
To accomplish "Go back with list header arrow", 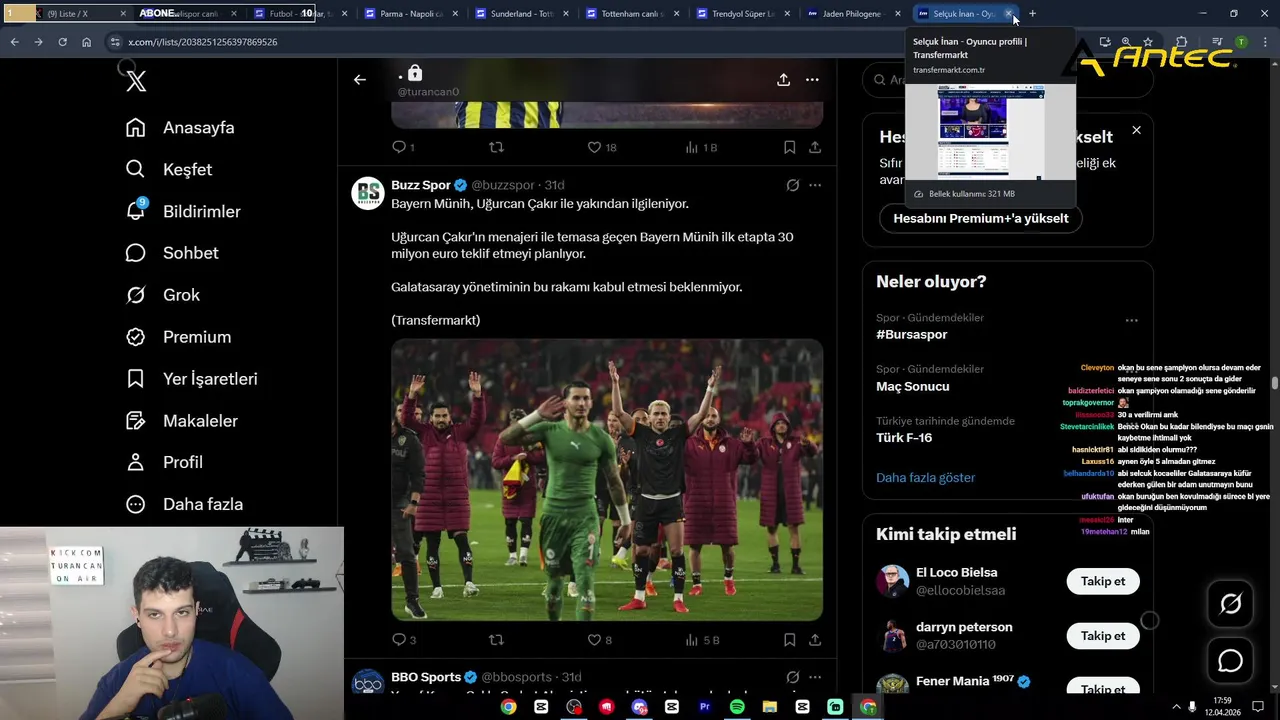I will (360, 80).
